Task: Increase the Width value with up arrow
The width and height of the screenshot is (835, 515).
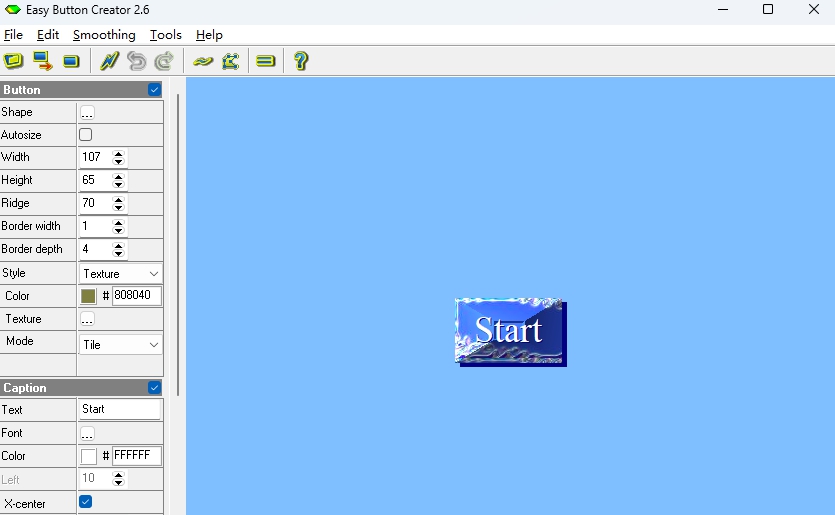Action: tap(118, 154)
